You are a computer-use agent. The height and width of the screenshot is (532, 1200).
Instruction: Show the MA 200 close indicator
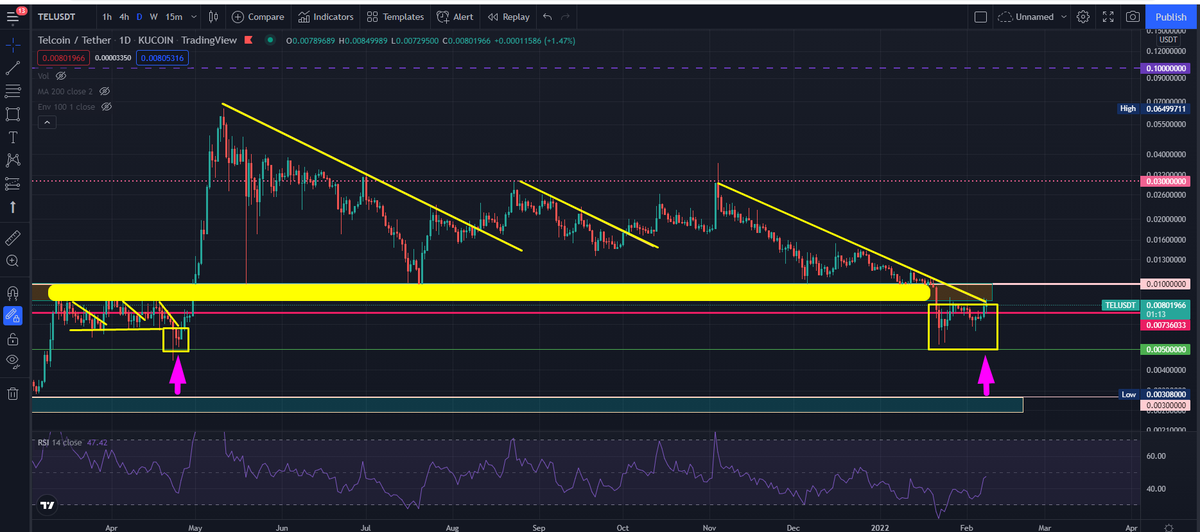[104, 90]
